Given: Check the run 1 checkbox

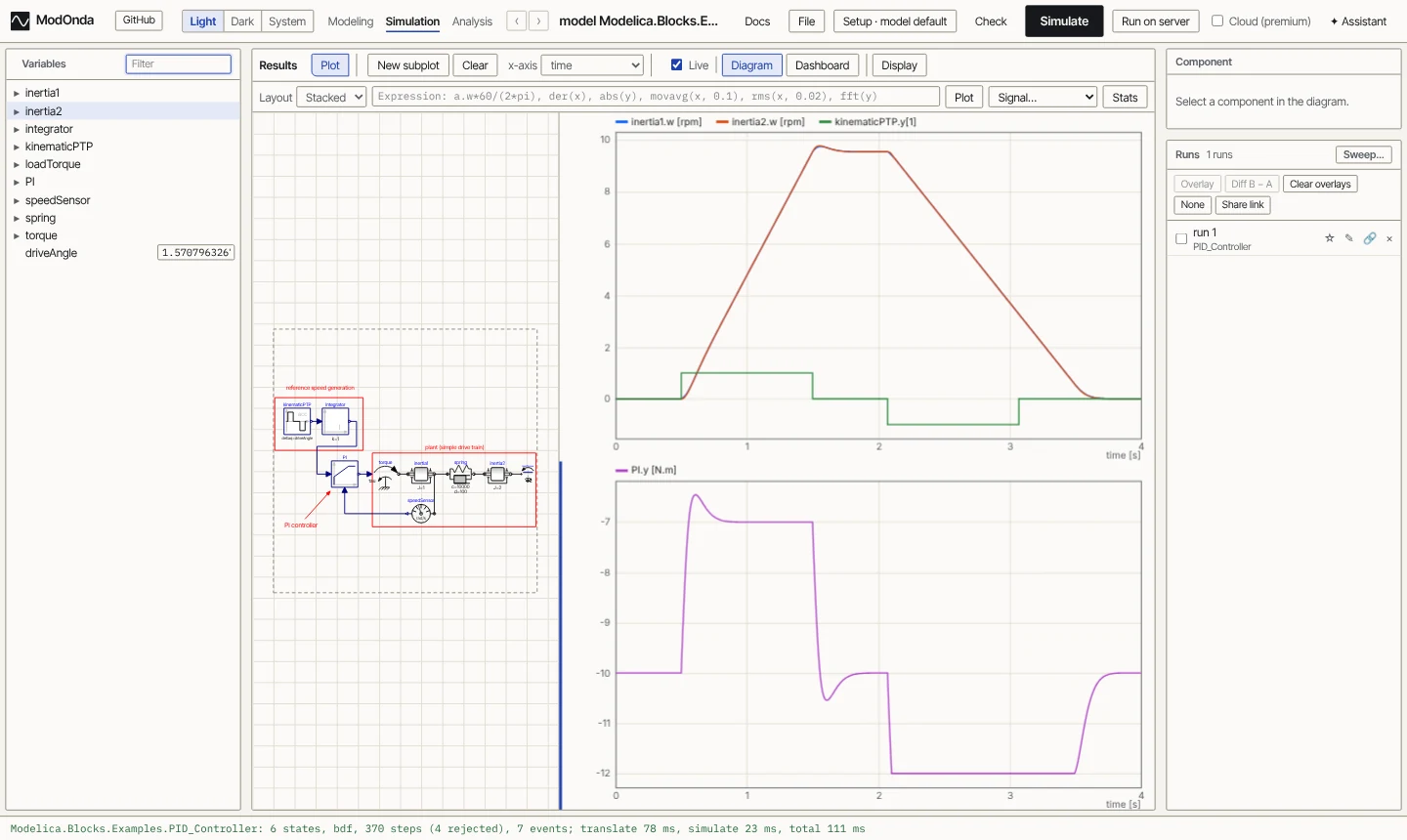Looking at the screenshot, I should pyautogui.click(x=1181, y=238).
